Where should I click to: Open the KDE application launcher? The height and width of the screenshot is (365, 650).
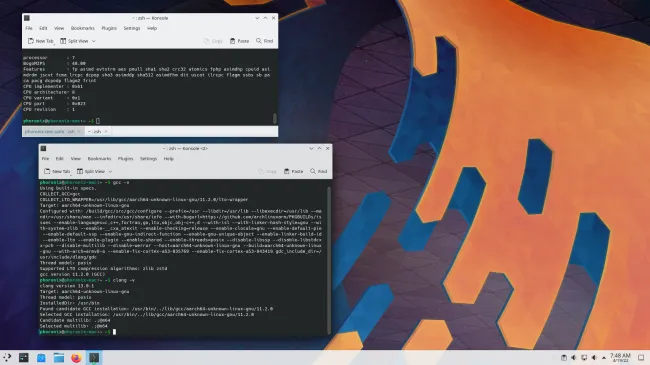(x=7, y=358)
